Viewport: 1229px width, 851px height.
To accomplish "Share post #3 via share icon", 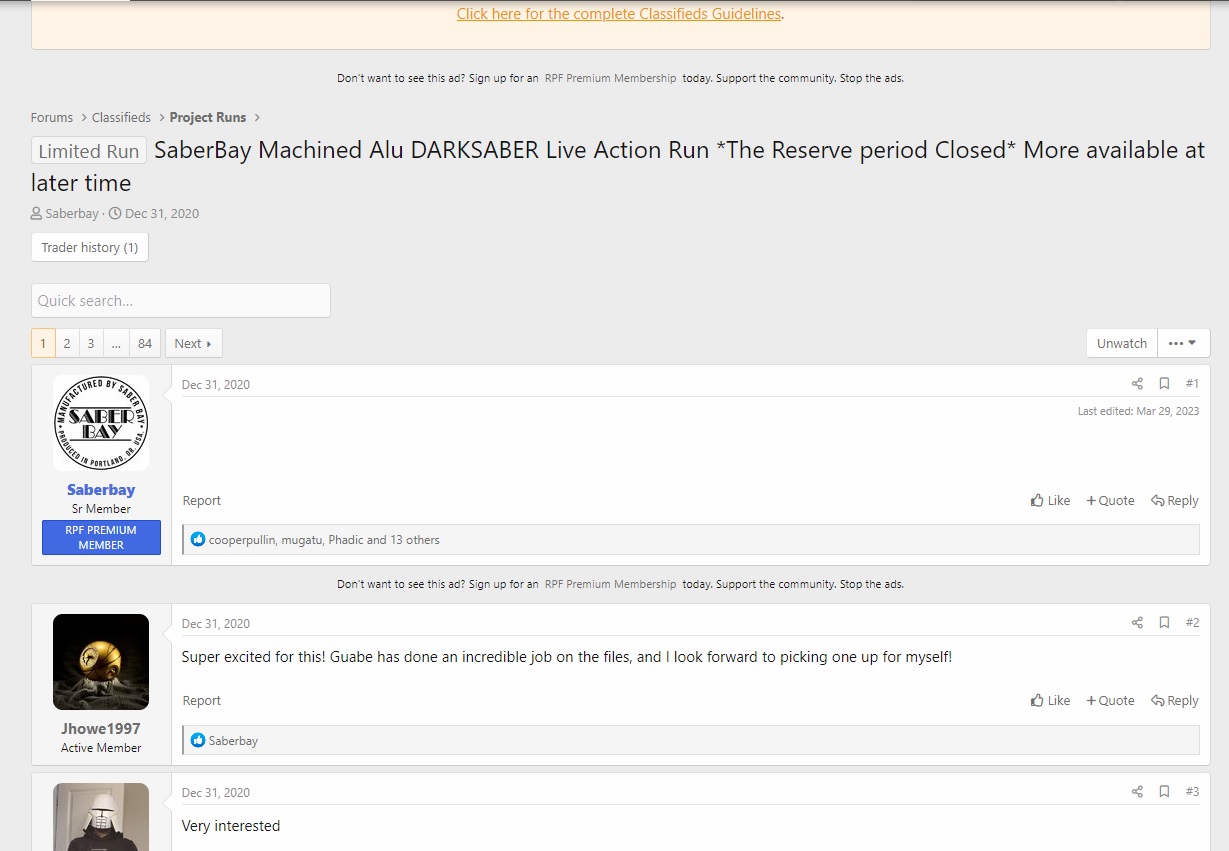I will (x=1137, y=792).
